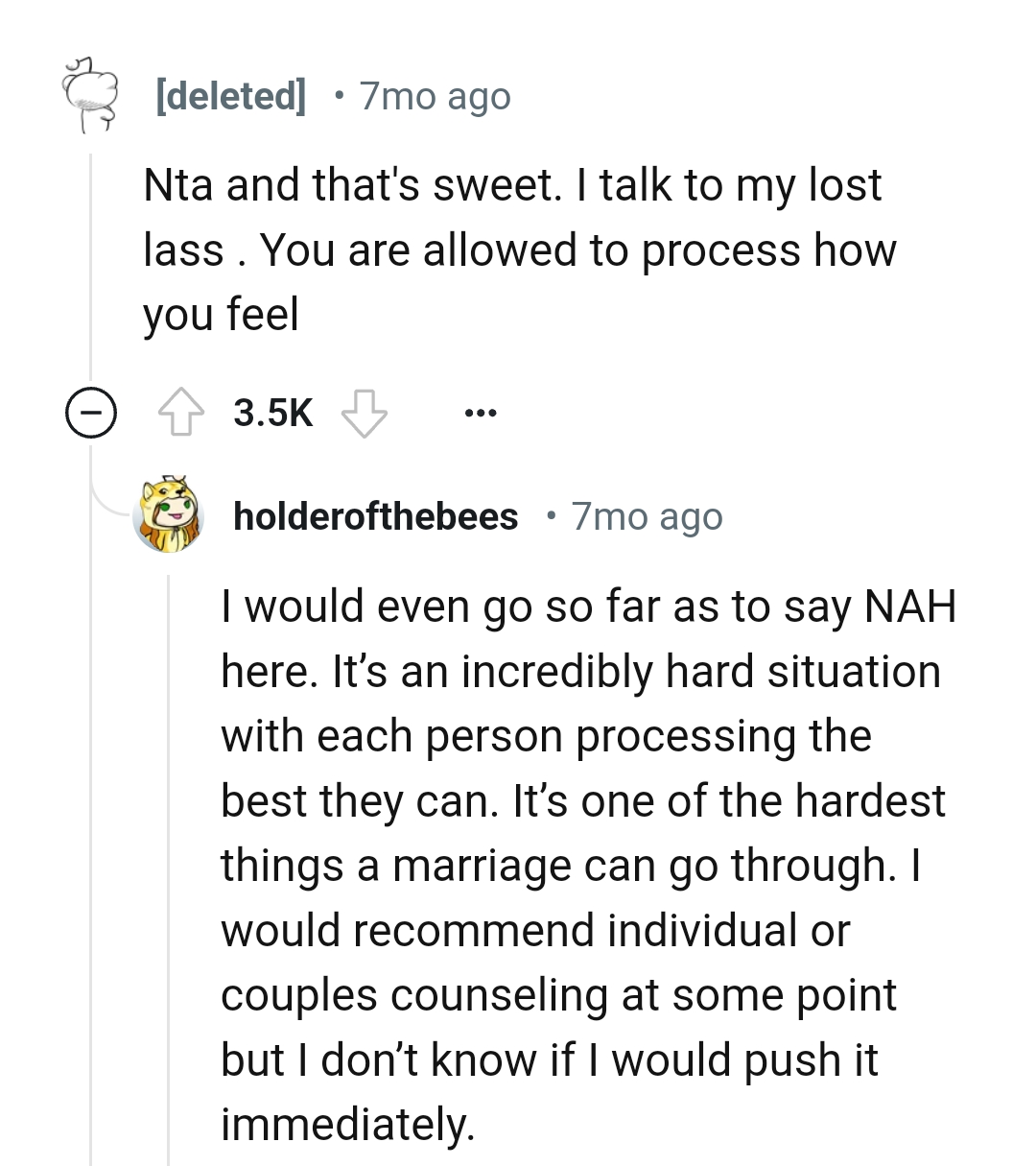This screenshot has height=1166, width=1036.
Task: Click the 7mo ago timestamp on the reply
Action: pyautogui.click(x=645, y=515)
